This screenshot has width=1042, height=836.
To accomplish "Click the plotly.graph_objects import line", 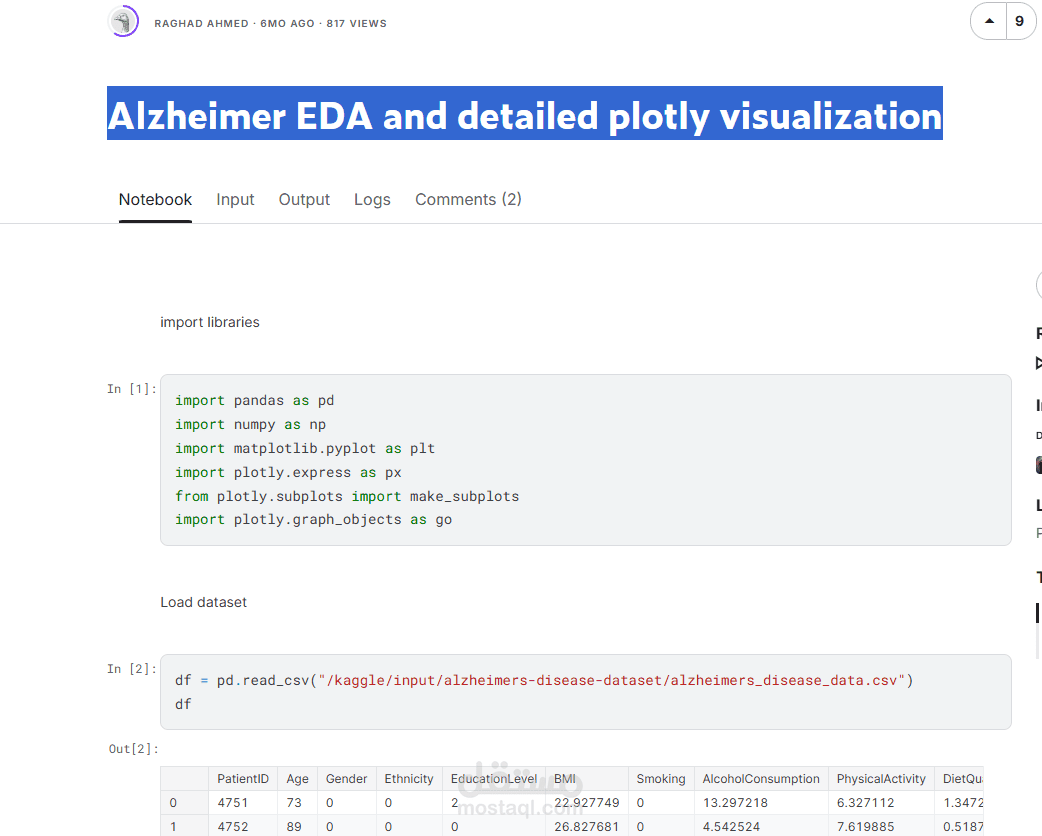I will pyautogui.click(x=314, y=520).
